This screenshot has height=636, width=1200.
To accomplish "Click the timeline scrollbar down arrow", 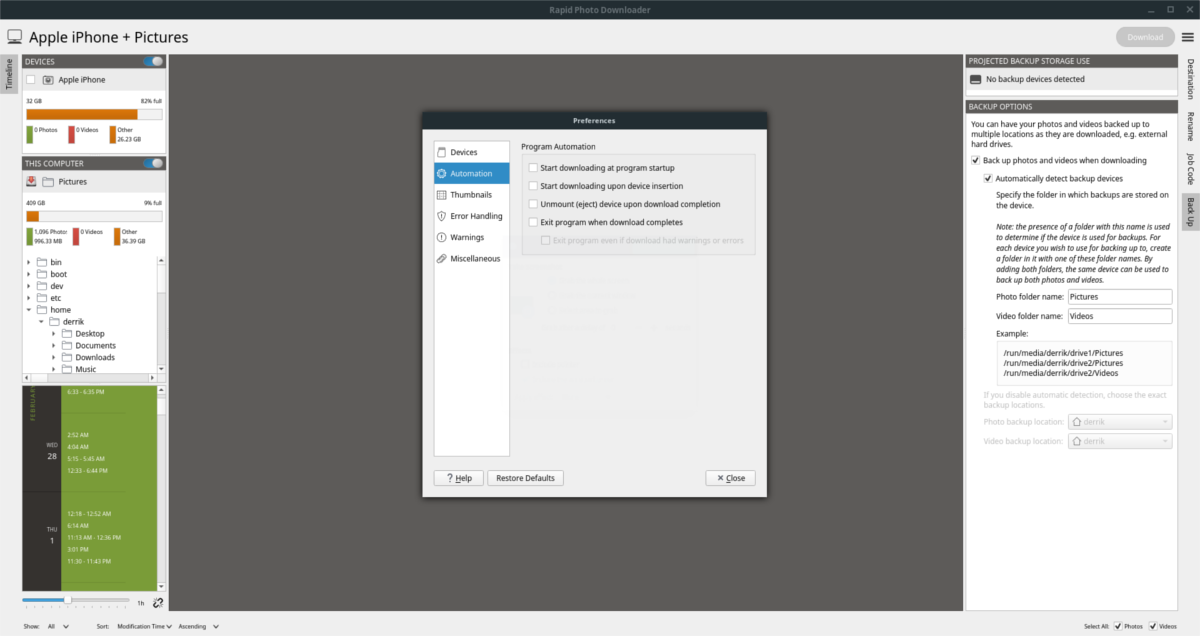I will point(162,586).
